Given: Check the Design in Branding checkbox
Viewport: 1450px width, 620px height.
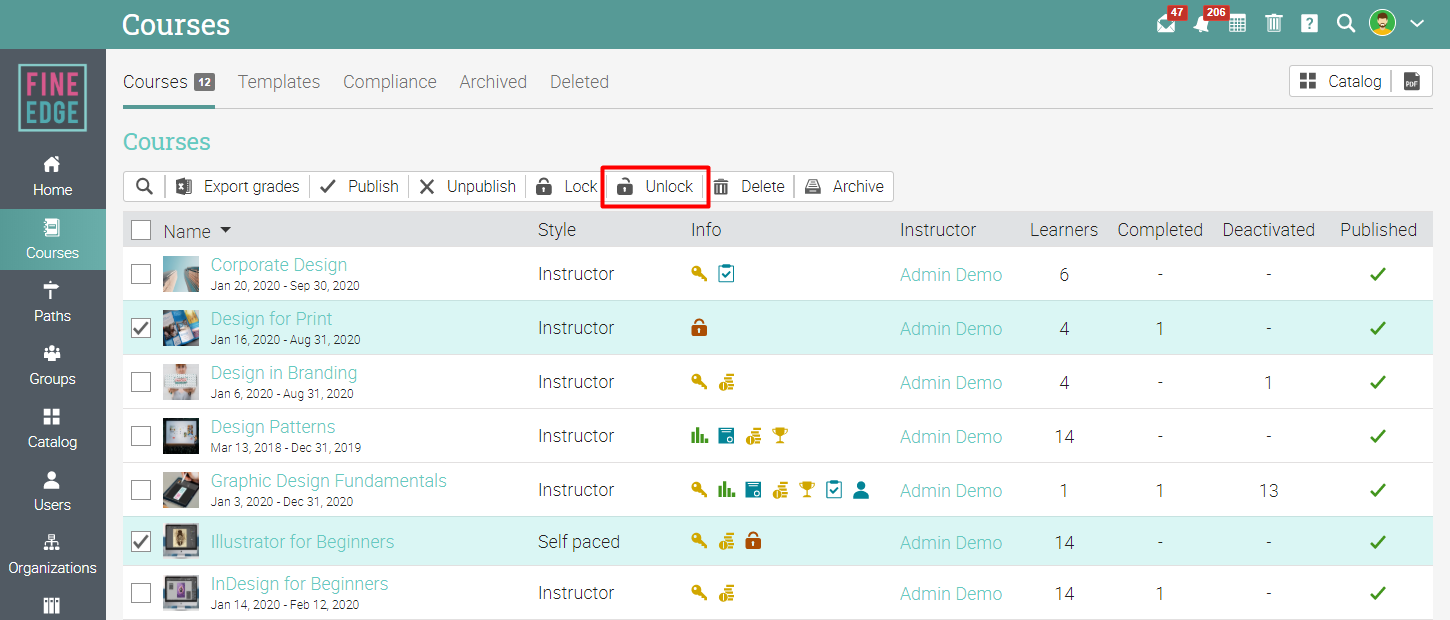Looking at the screenshot, I should pyautogui.click(x=141, y=381).
